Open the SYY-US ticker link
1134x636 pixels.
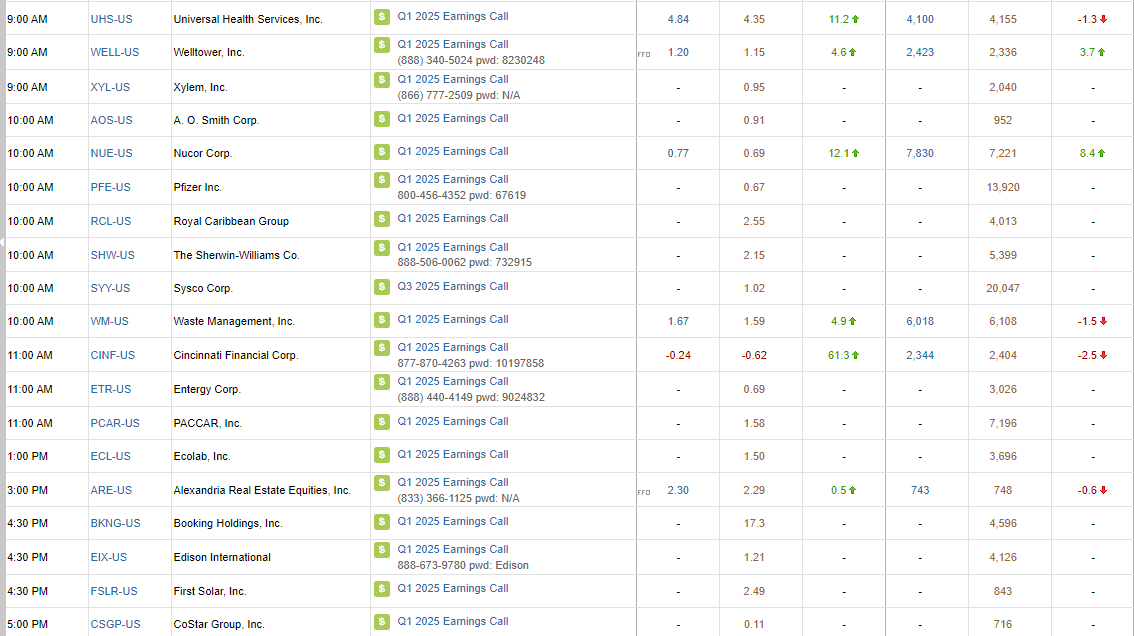(111, 288)
